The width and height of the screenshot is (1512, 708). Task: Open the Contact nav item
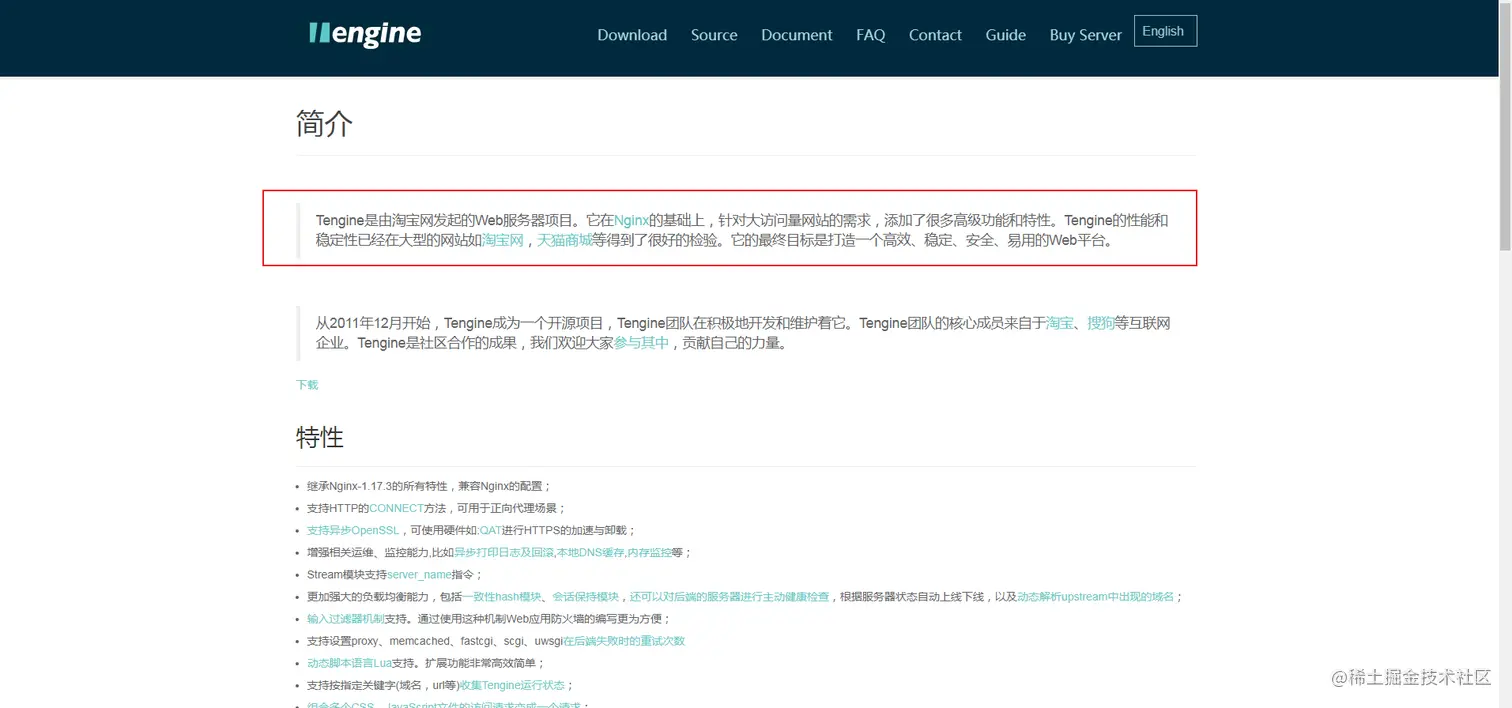935,35
